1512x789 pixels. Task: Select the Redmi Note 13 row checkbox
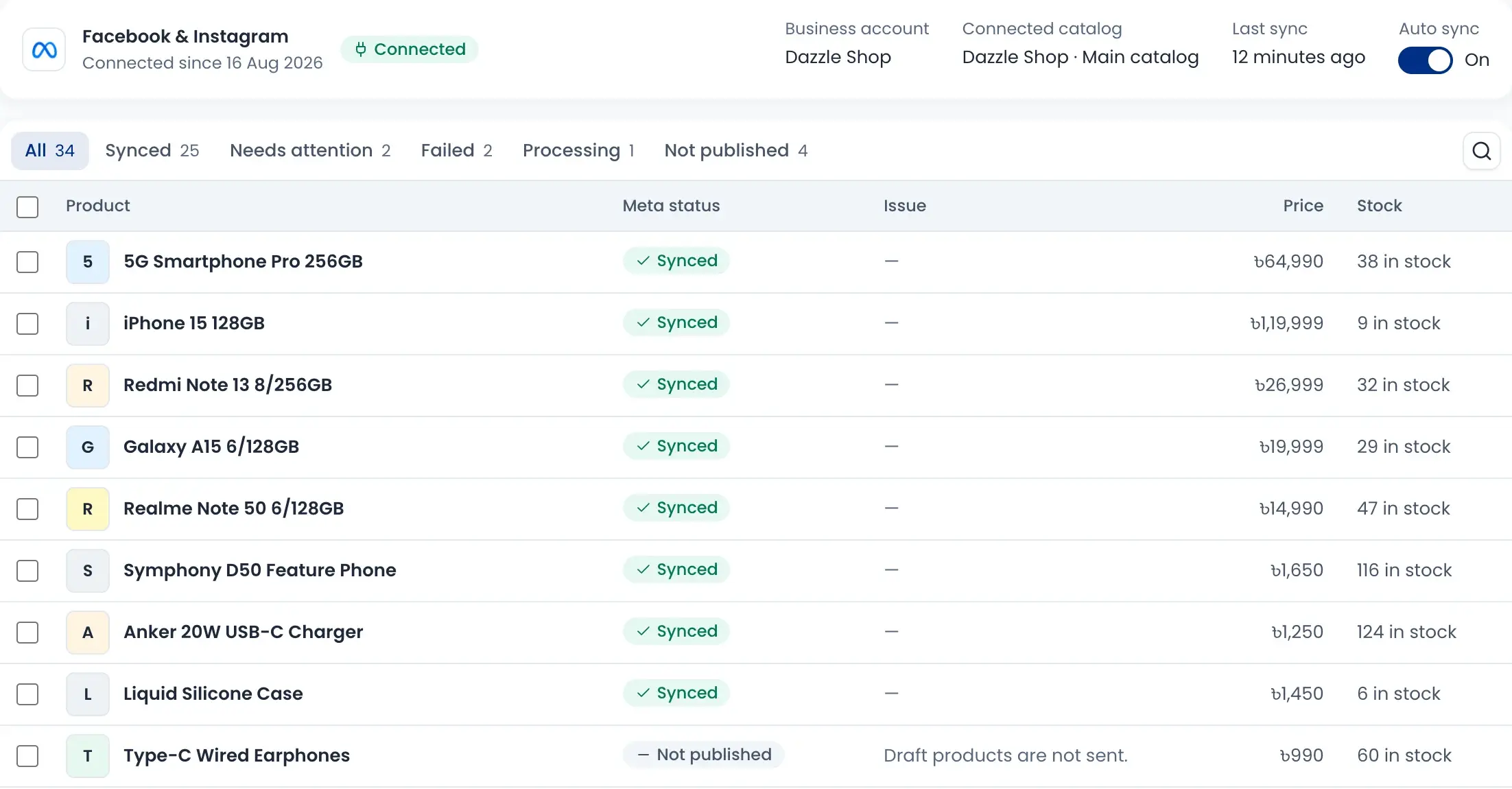[27, 385]
